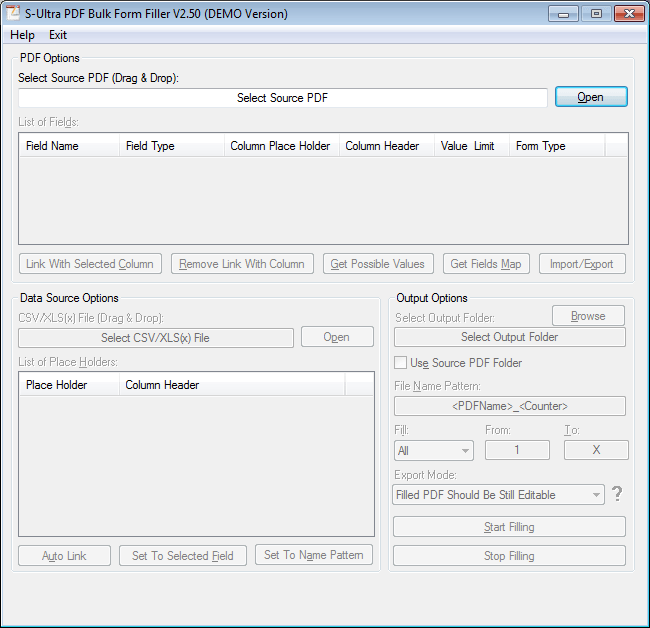Open the Help menu
Image resolution: width=650 pixels, height=628 pixels.
point(22,35)
